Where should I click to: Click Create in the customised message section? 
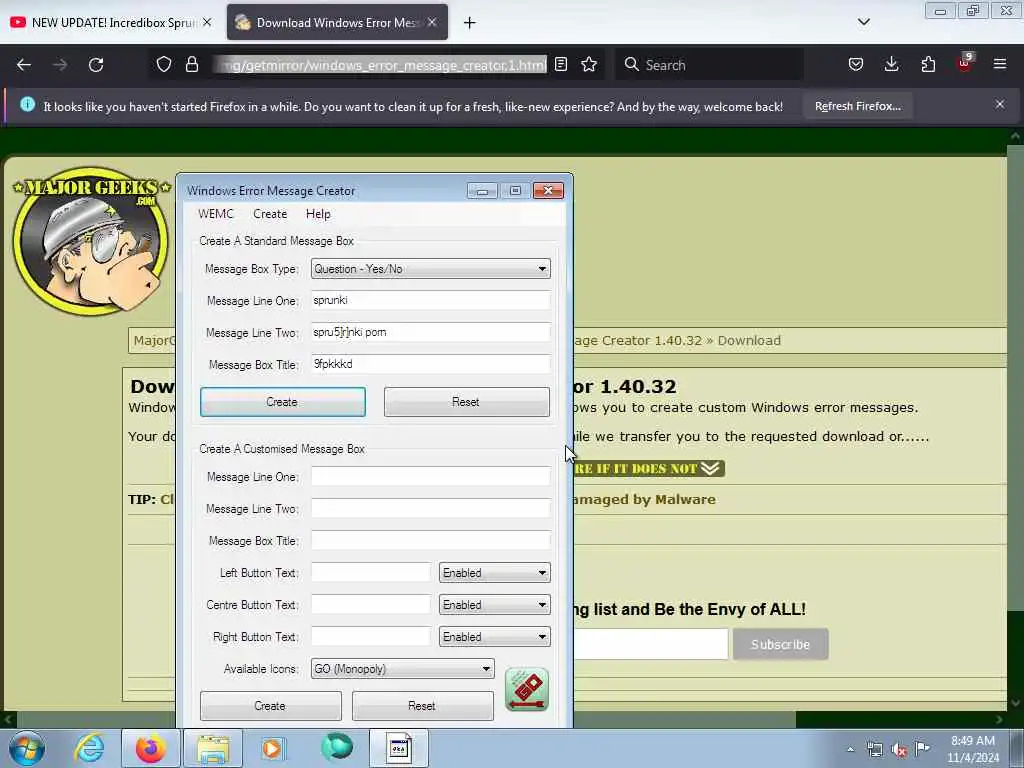pyautogui.click(x=270, y=706)
